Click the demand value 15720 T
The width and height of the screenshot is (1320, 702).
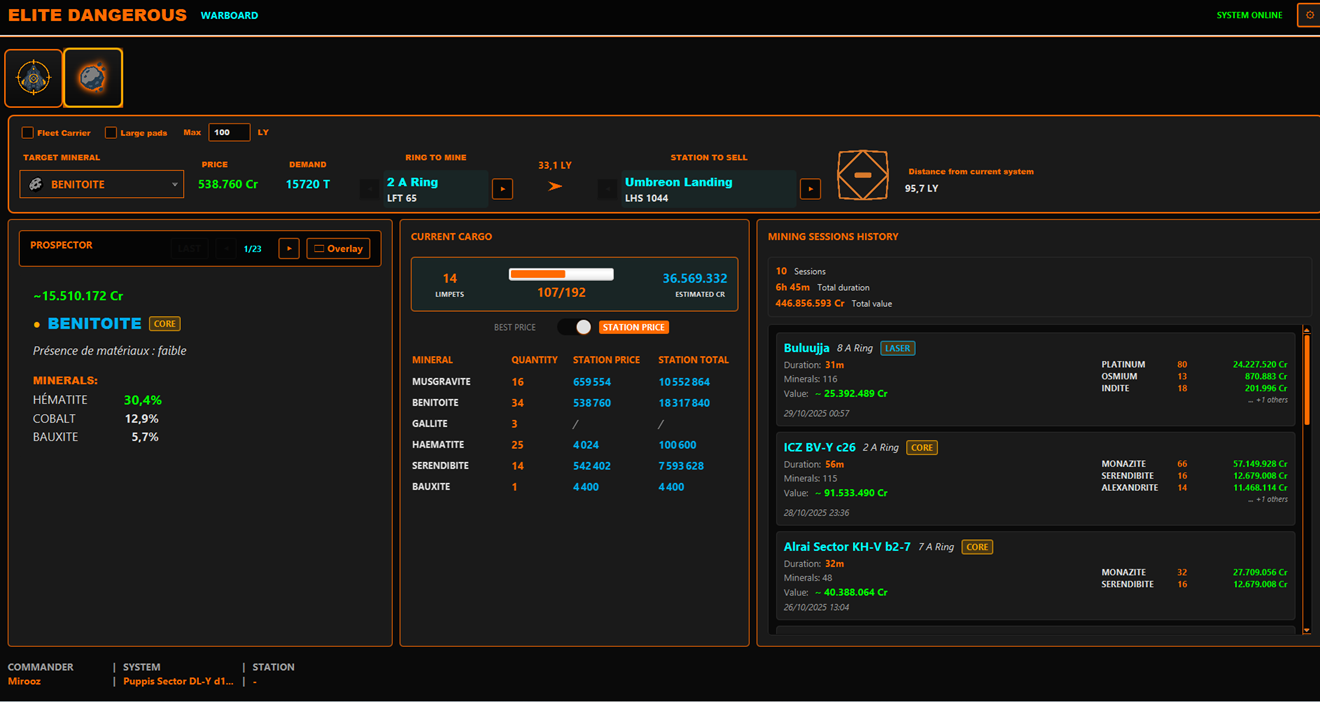point(307,184)
